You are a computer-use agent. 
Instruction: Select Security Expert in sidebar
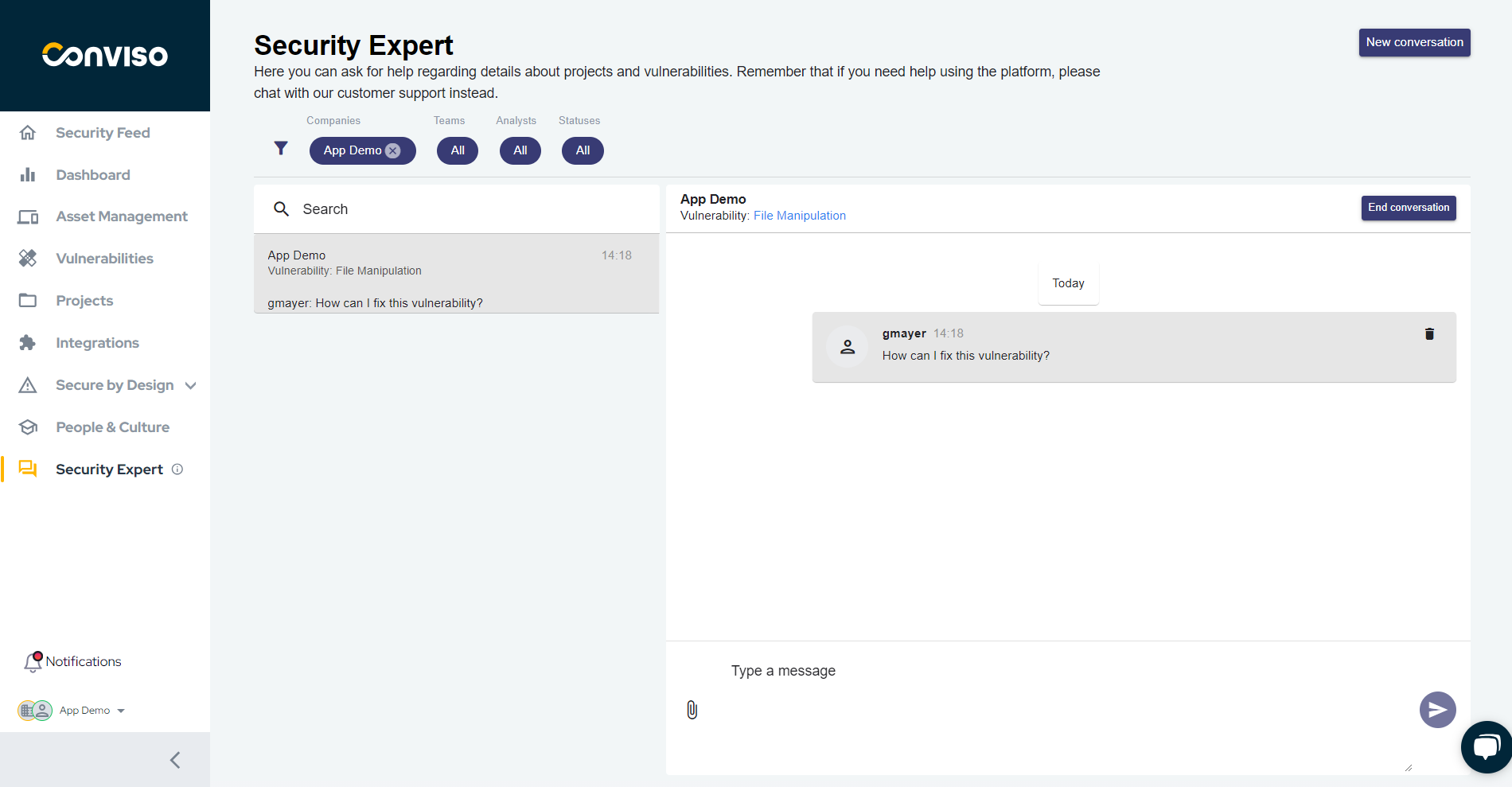109,469
